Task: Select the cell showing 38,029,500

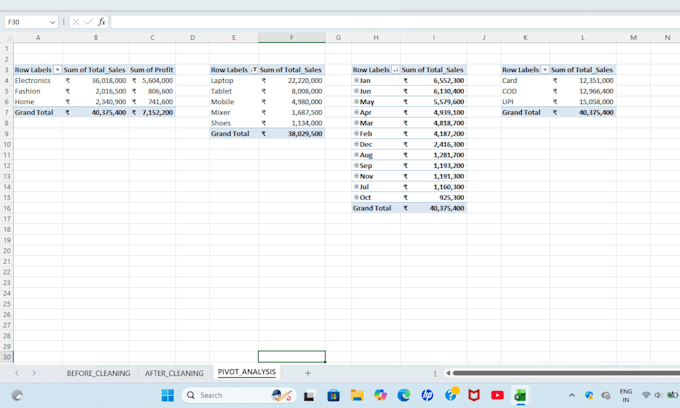Action: click(291, 134)
